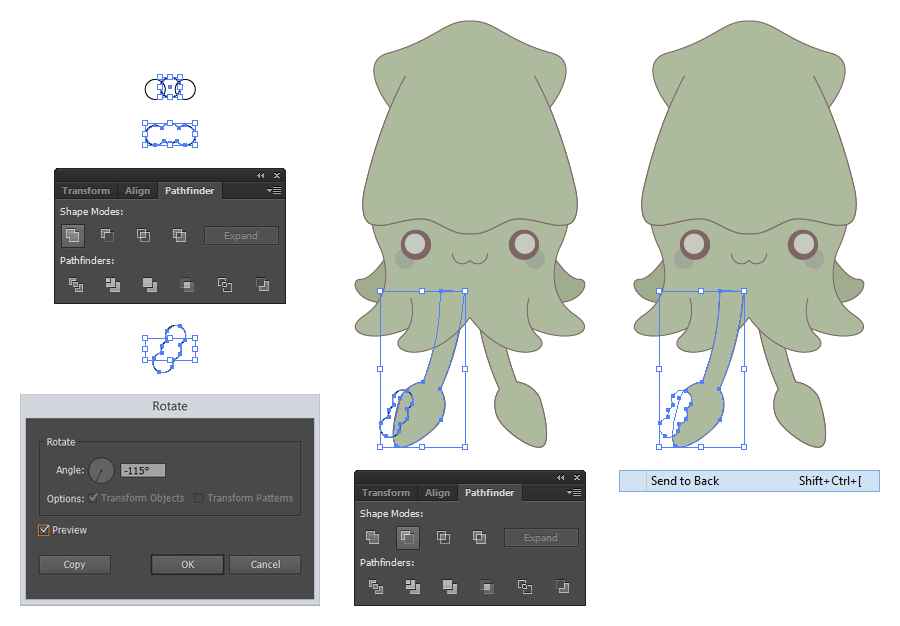Image resolution: width=900 pixels, height=626 pixels.
Task: Confirm the rotation with OK
Action: click(x=188, y=565)
